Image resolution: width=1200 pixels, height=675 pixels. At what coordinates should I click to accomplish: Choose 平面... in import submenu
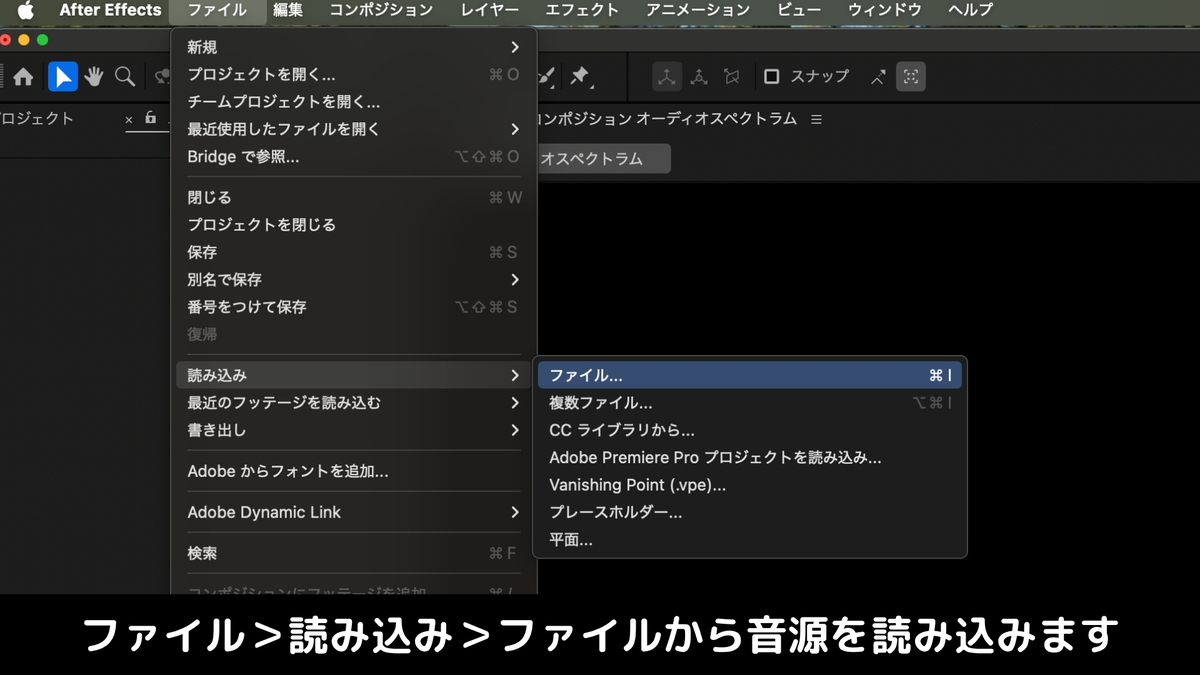tap(750, 540)
